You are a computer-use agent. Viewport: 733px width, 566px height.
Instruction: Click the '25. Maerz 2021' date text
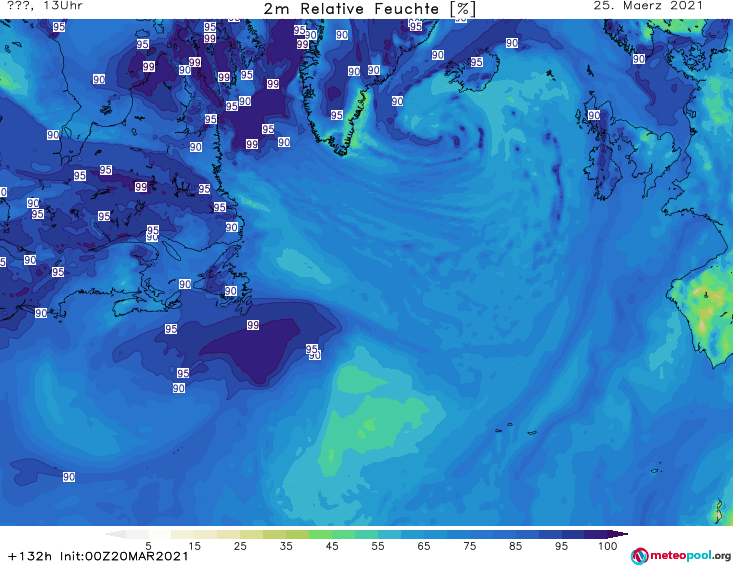648,6
